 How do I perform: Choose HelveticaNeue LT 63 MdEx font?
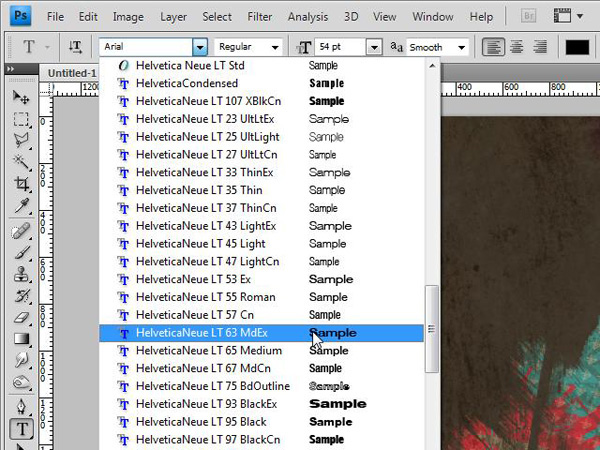261,333
